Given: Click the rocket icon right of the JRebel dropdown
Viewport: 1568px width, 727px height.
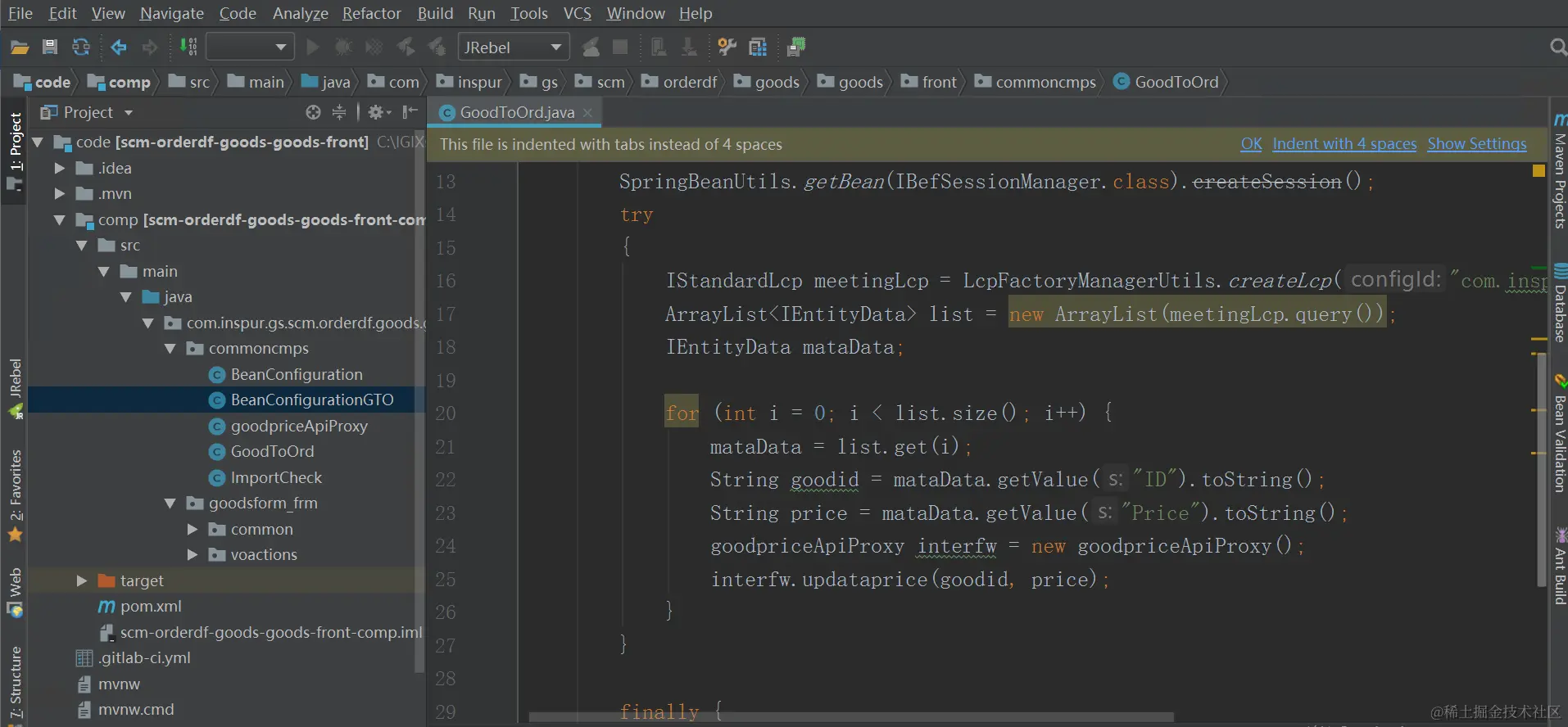Looking at the screenshot, I should tap(590, 47).
